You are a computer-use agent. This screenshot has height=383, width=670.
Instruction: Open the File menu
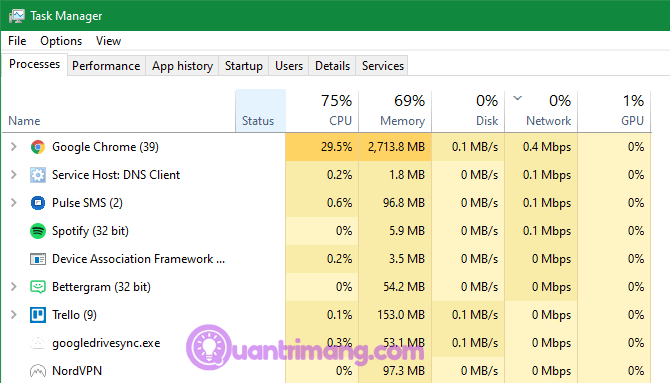pyautogui.click(x=17, y=41)
